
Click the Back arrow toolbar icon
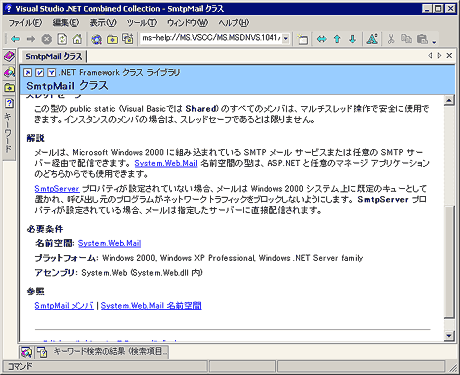tap(15, 39)
